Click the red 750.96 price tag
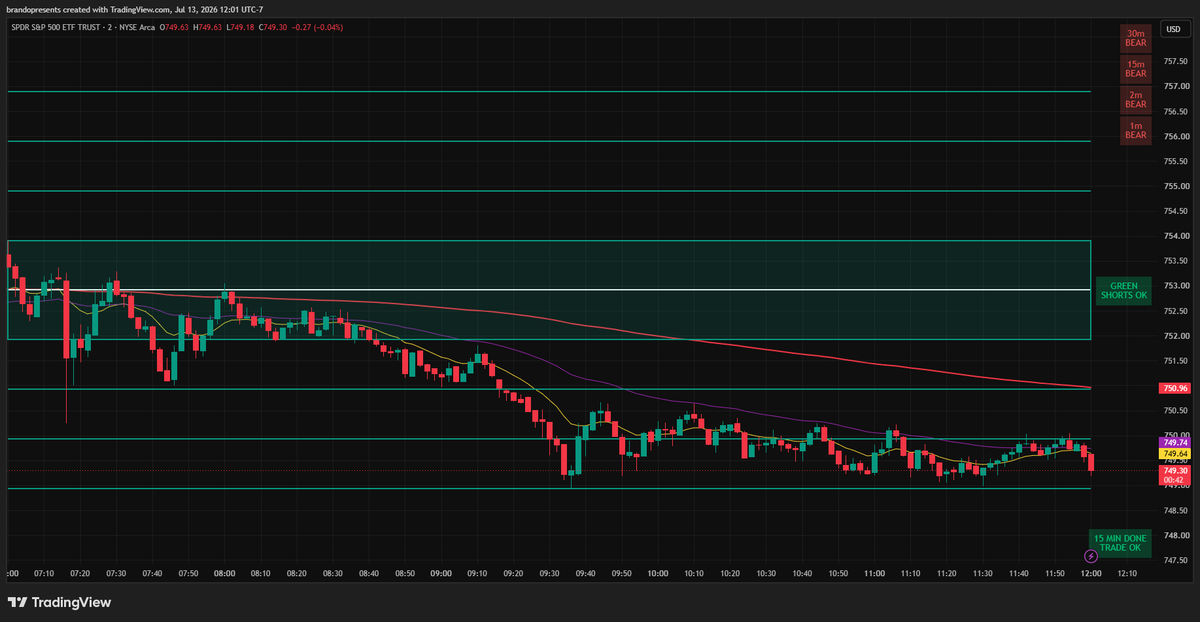1200x622 pixels. coord(1175,388)
